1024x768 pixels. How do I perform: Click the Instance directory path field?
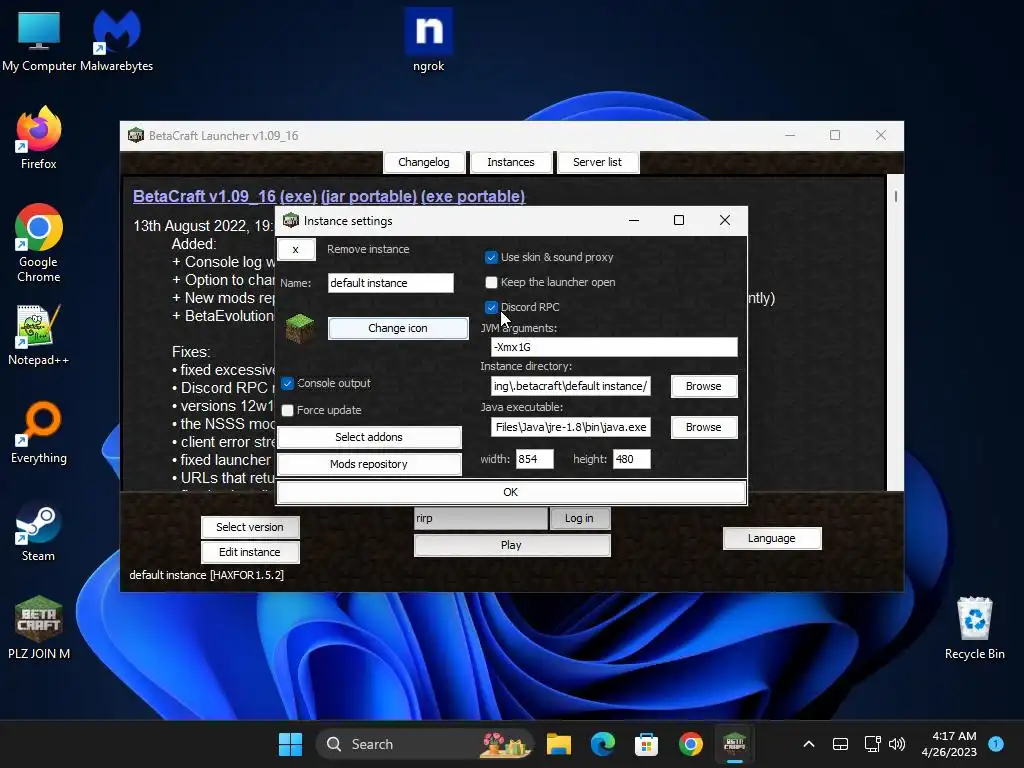(571, 386)
